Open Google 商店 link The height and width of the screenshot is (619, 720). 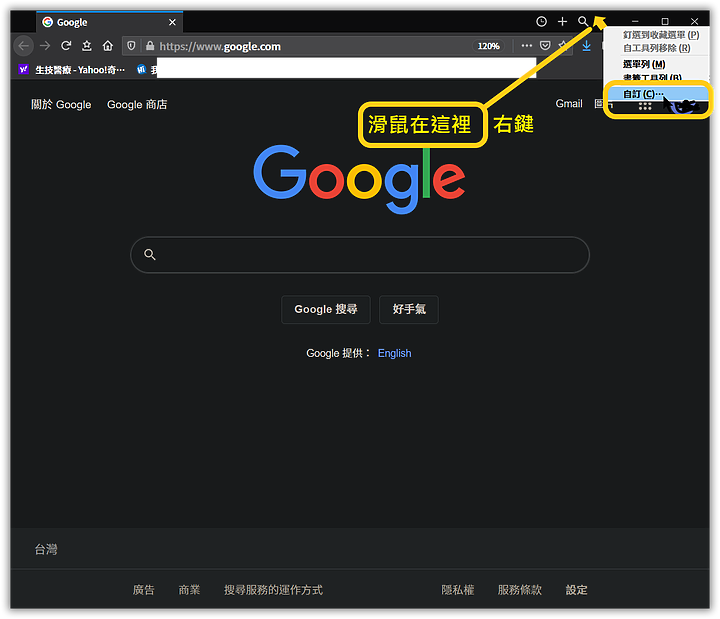pyautogui.click(x=137, y=105)
